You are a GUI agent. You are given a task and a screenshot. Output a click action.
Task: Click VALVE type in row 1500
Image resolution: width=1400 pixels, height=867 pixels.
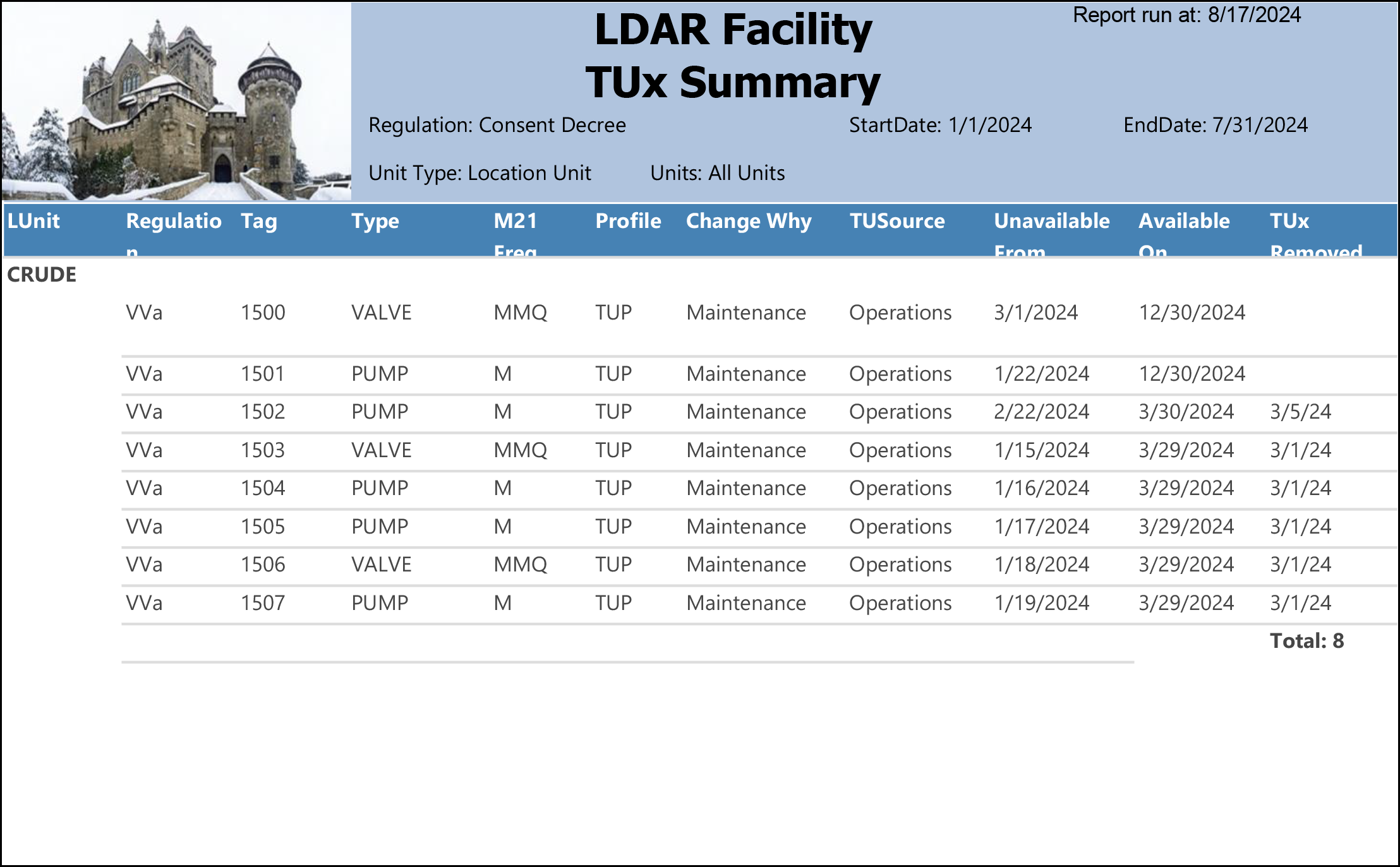point(382,313)
